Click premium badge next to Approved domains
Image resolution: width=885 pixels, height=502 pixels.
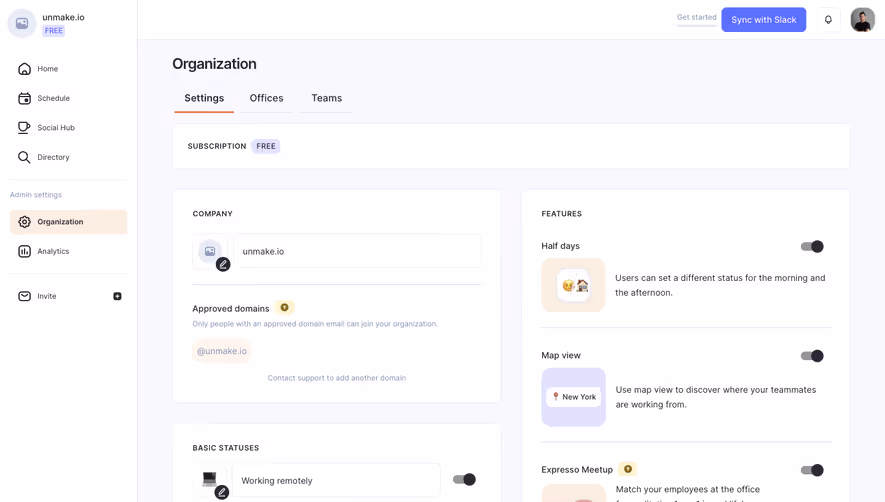point(284,308)
